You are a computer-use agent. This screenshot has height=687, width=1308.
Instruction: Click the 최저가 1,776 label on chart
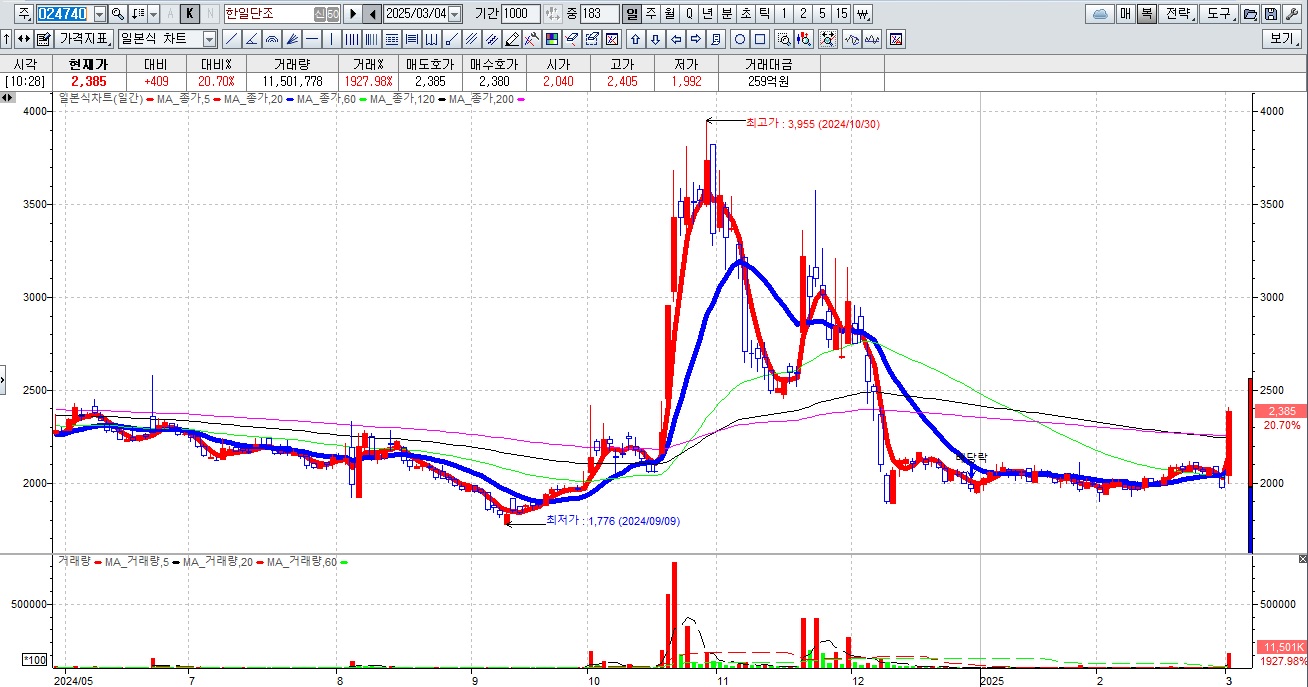[613, 521]
